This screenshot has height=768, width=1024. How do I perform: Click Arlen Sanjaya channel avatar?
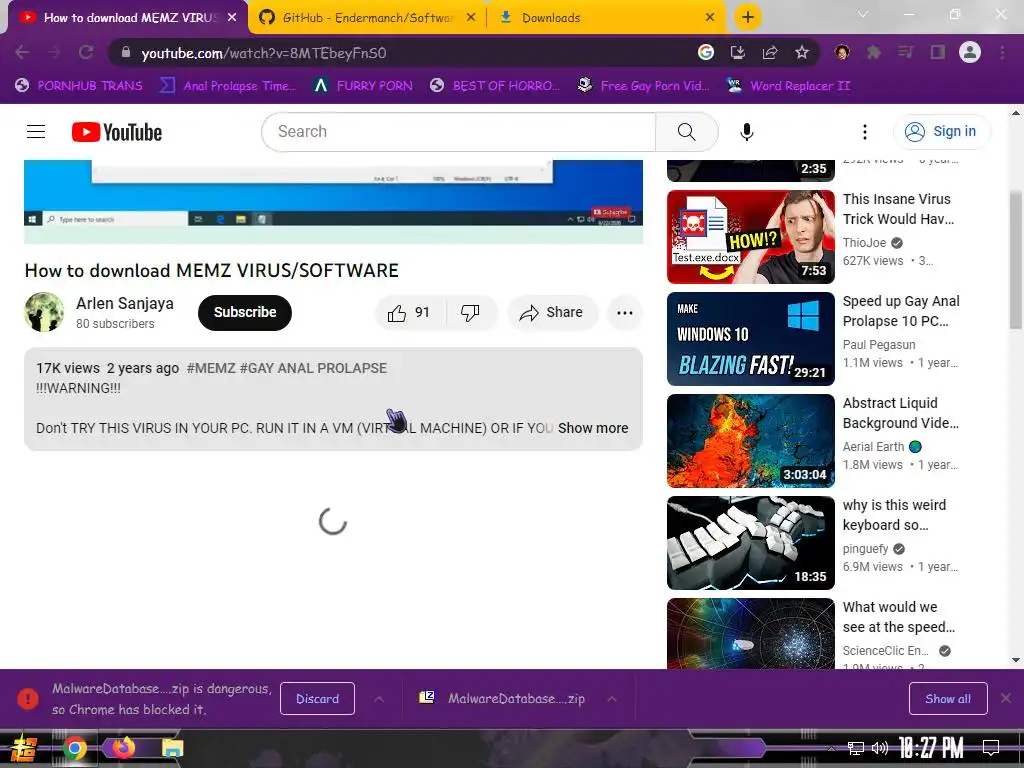point(44,312)
